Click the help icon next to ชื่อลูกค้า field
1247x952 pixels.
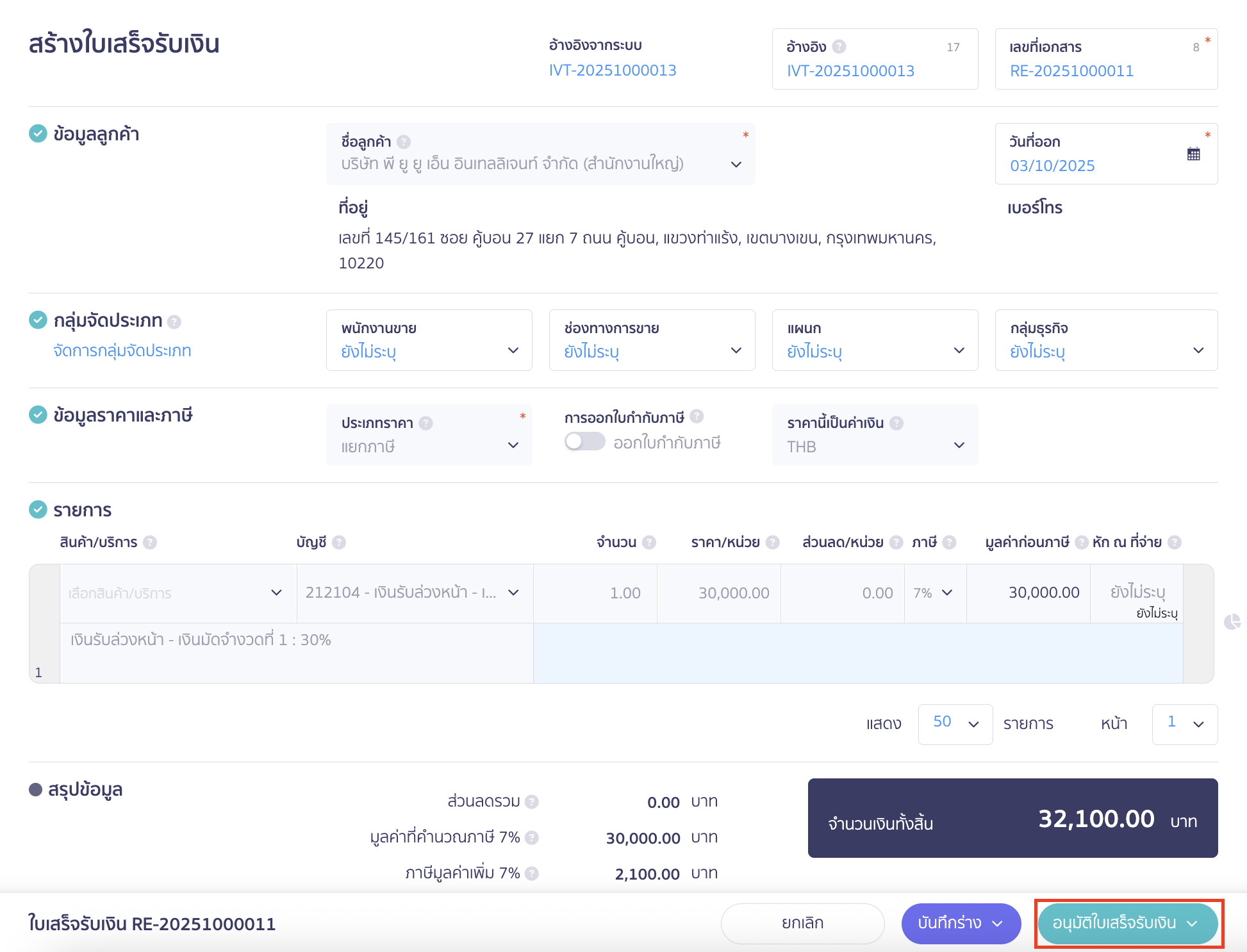click(x=404, y=142)
